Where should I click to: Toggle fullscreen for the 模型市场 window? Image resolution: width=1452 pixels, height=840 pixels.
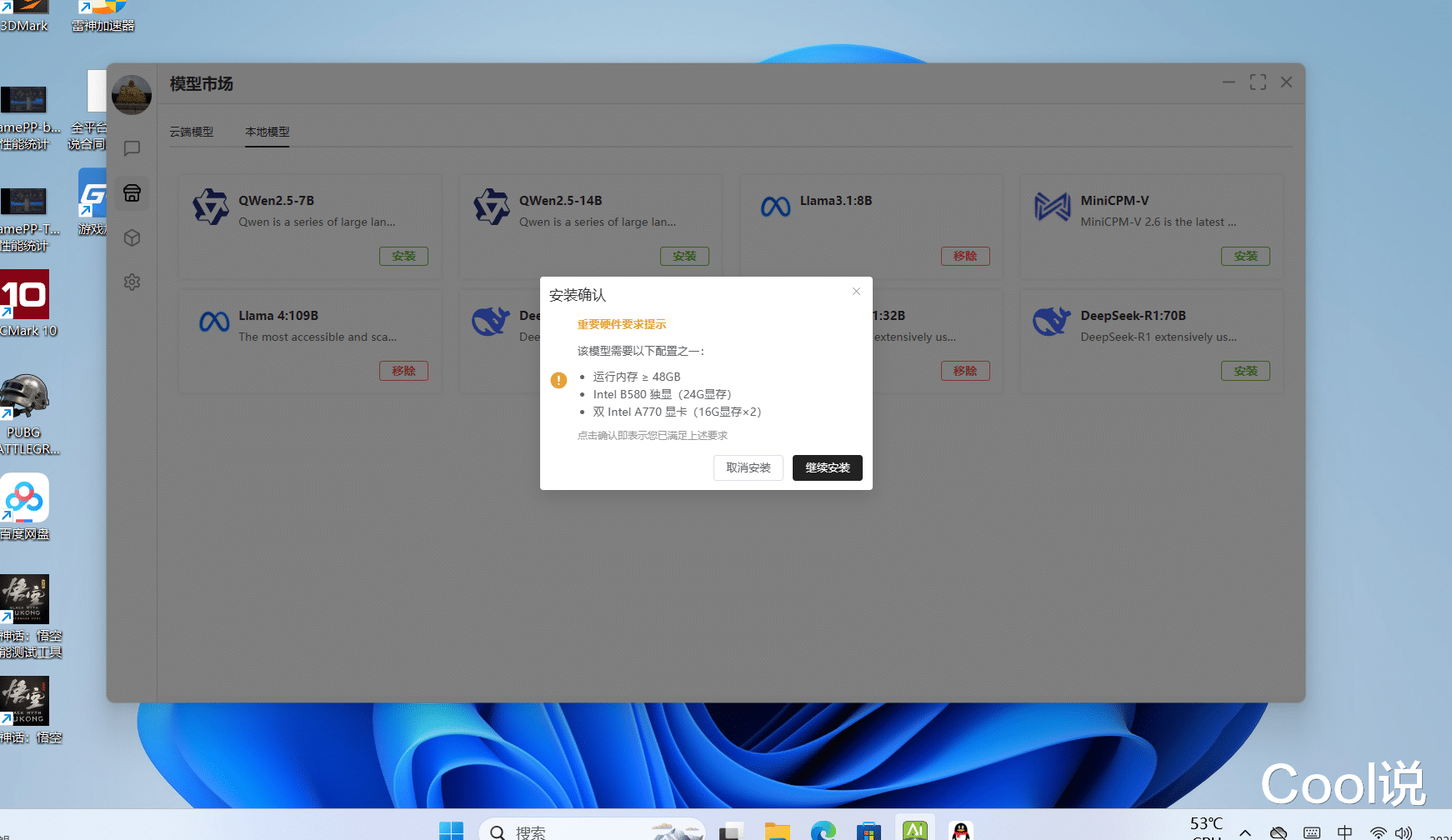coord(1258,82)
